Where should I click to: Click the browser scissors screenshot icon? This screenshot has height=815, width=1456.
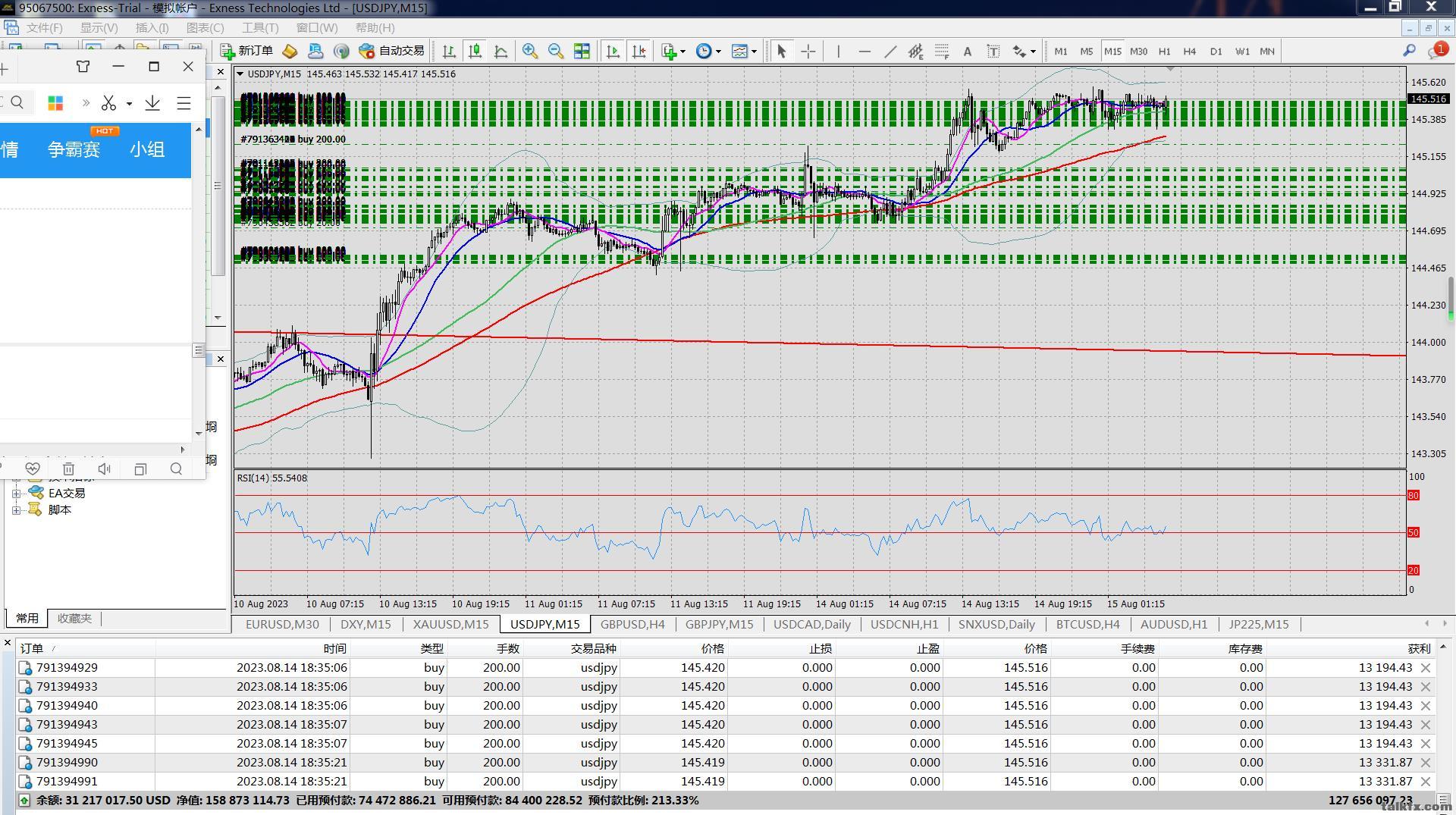tap(108, 102)
